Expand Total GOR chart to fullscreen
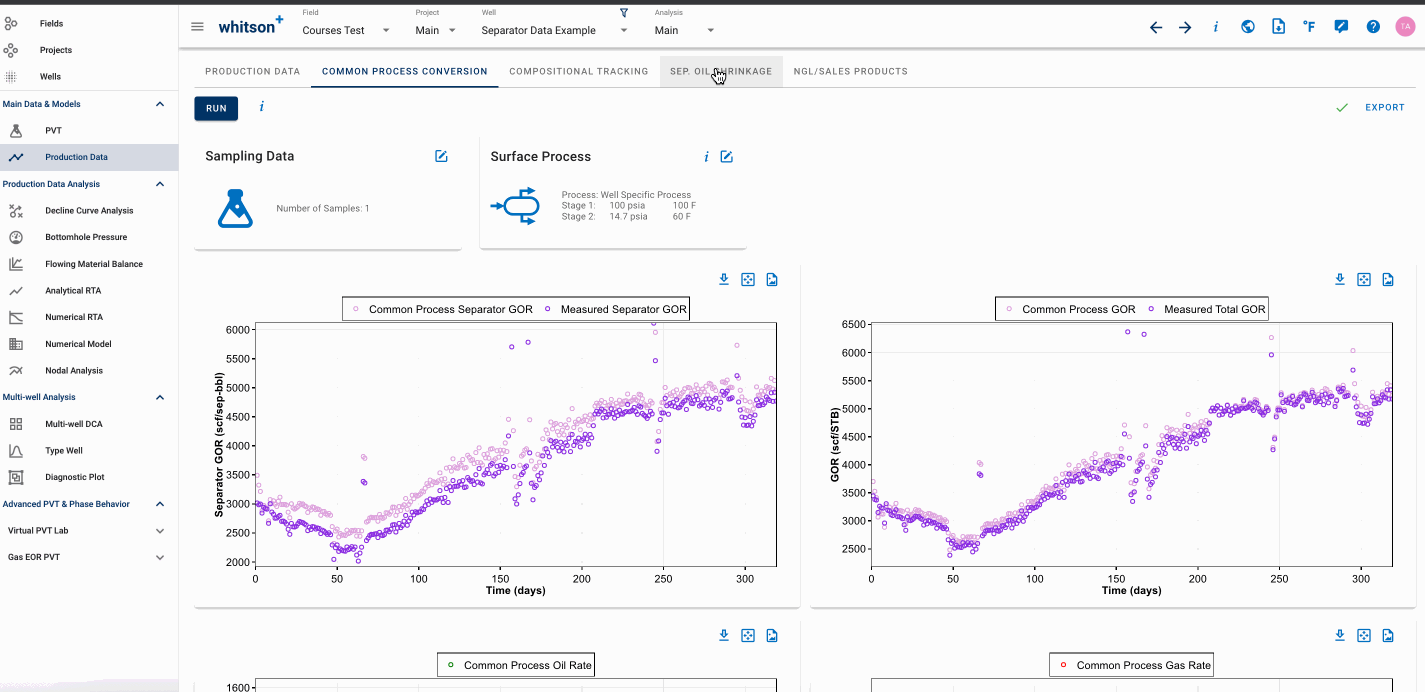The image size is (1425, 692). click(1364, 280)
